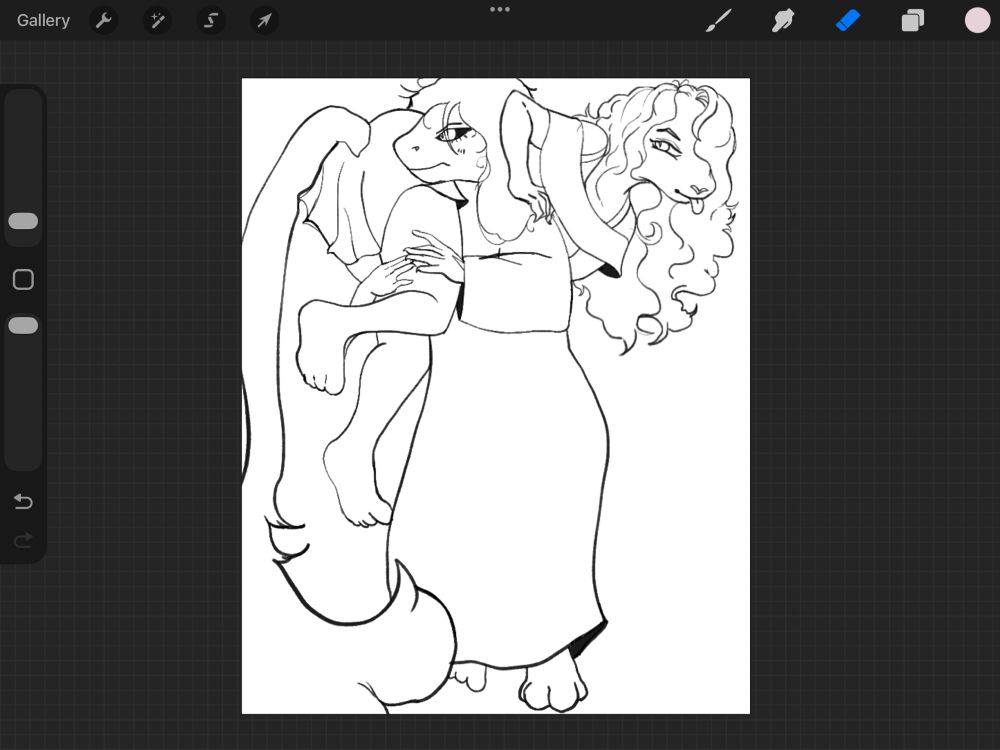Screen dimensions: 1000x750
Task: Select the Smudge tool
Action: pos(783,20)
